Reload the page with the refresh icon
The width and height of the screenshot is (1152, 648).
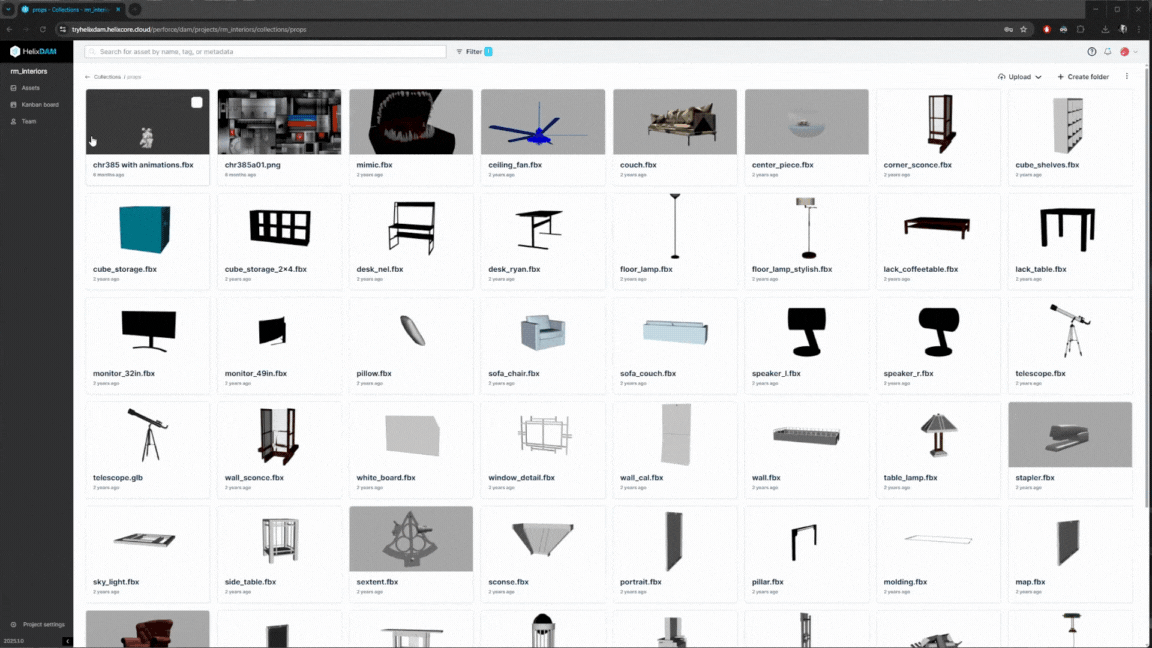pyautogui.click(x=42, y=29)
